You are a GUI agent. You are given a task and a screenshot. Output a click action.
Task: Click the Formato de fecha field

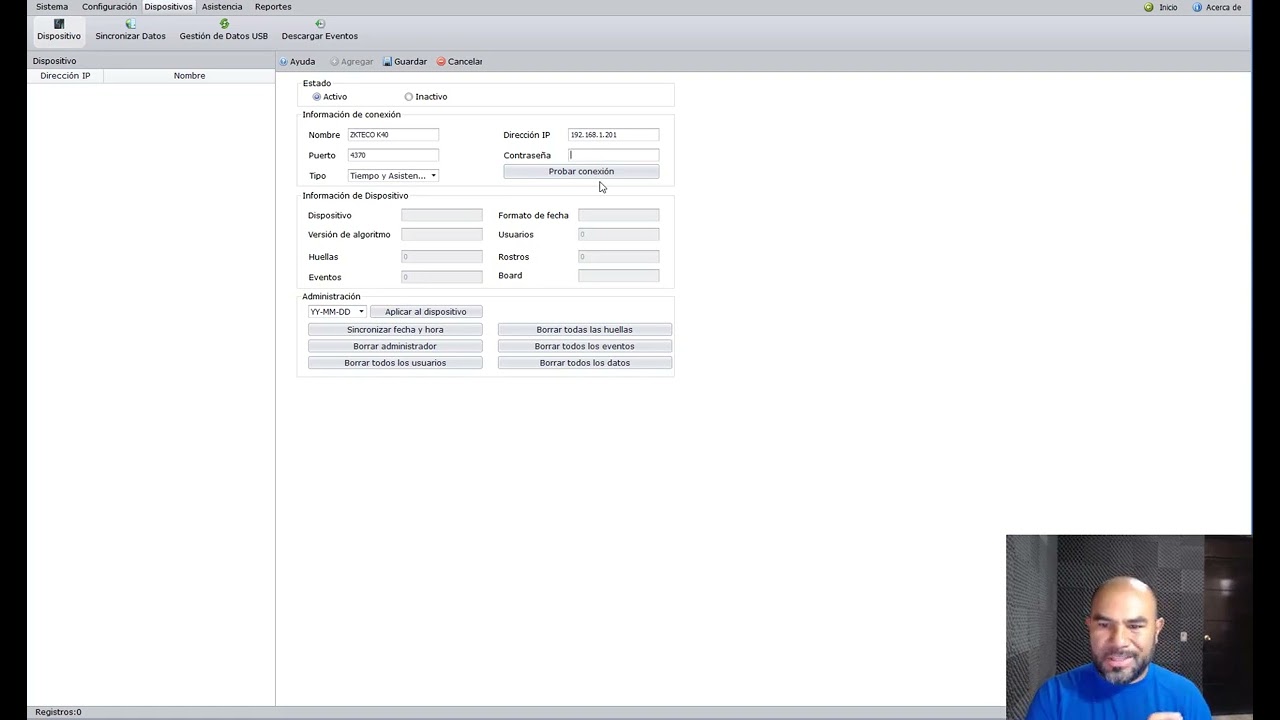coord(619,215)
